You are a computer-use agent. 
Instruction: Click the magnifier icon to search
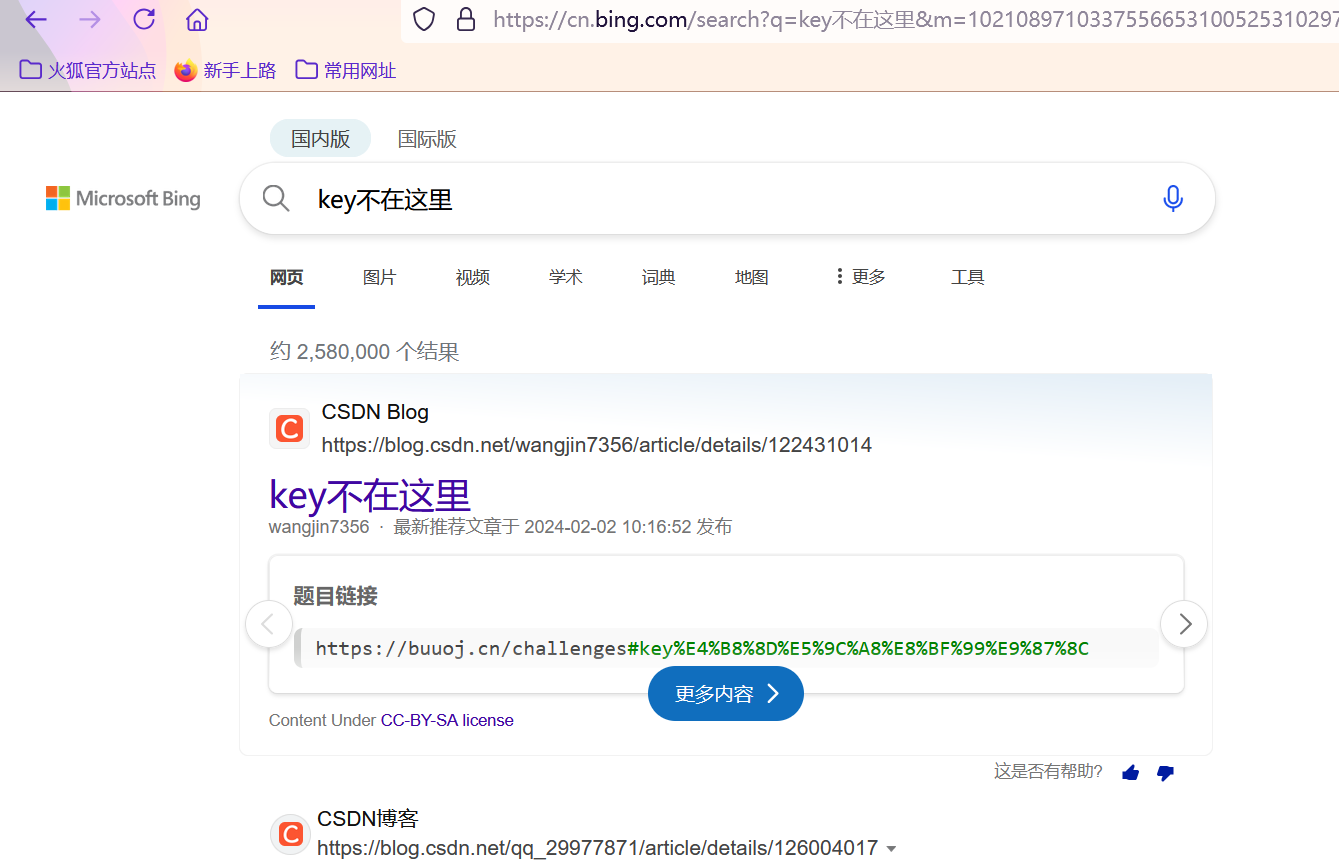tap(275, 198)
